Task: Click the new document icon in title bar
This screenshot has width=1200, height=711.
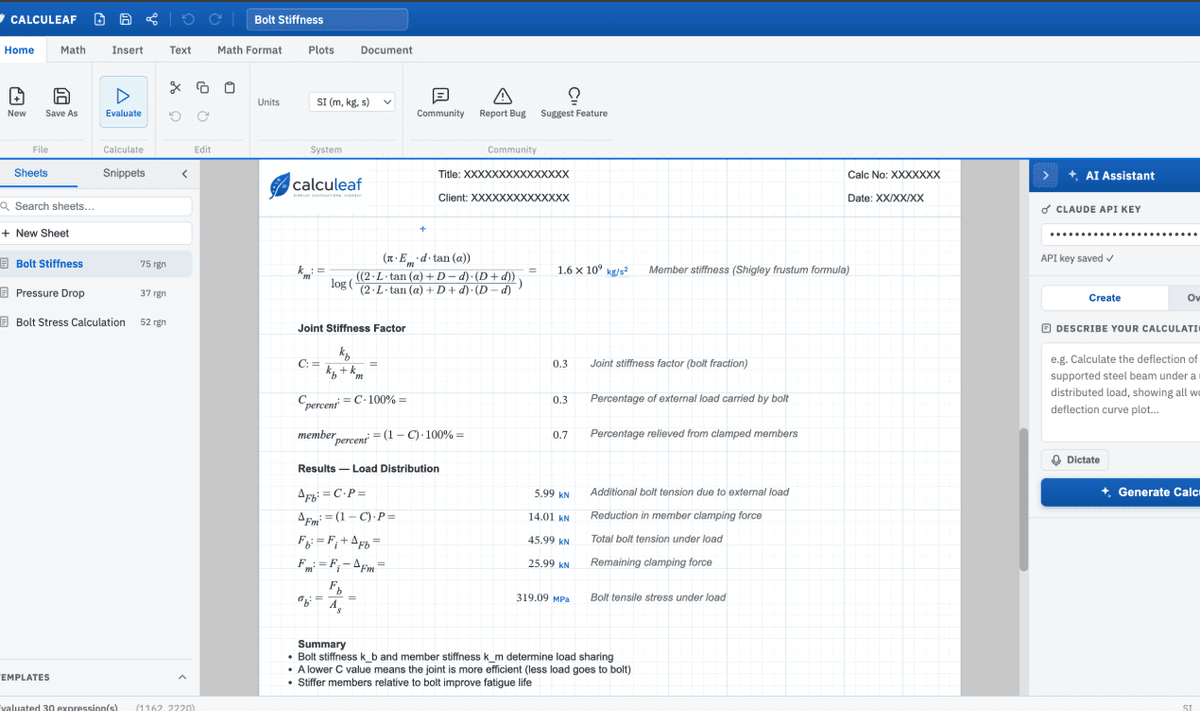Action: (x=99, y=19)
